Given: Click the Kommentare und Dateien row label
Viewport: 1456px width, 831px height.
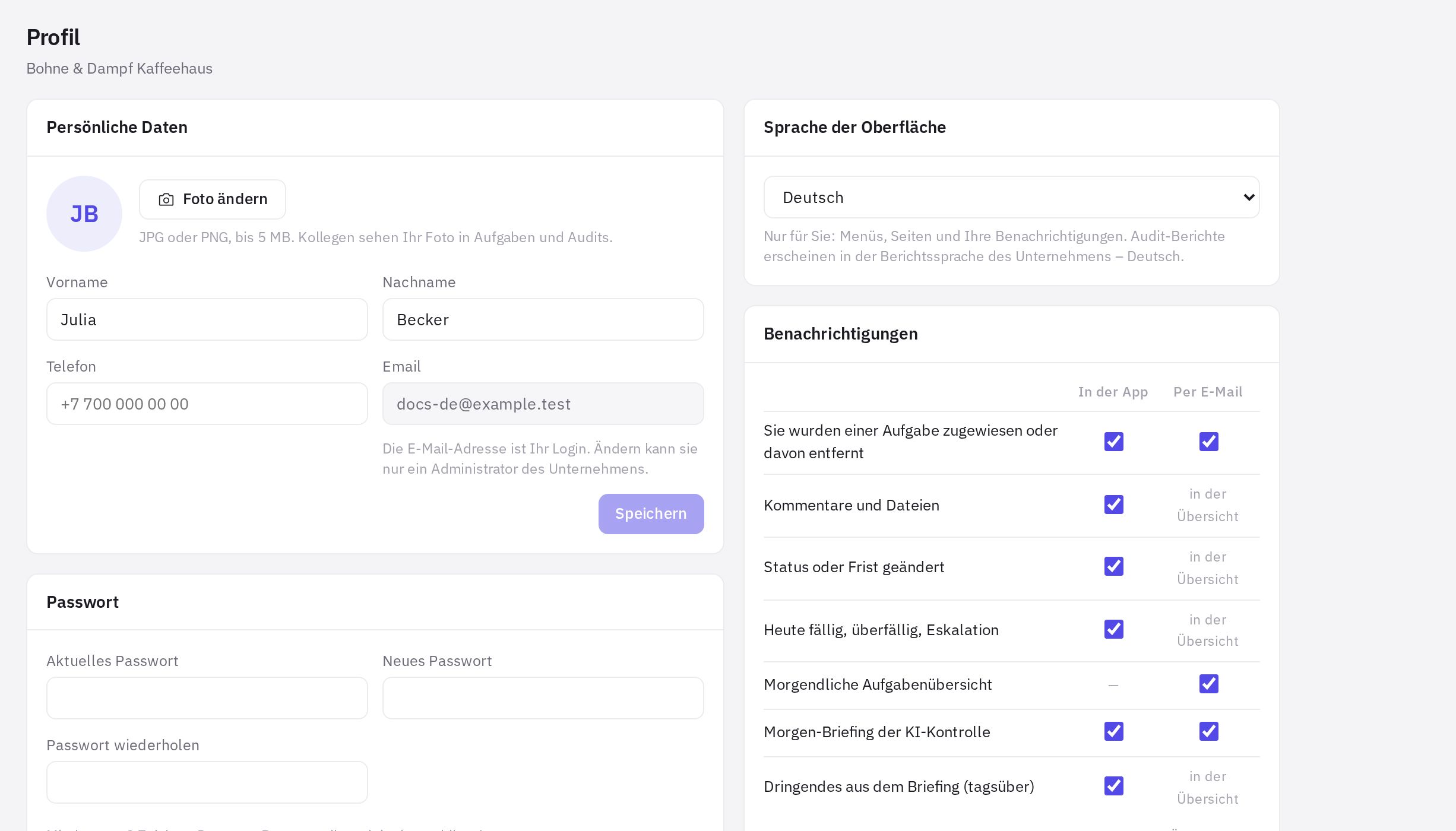Looking at the screenshot, I should [x=852, y=505].
